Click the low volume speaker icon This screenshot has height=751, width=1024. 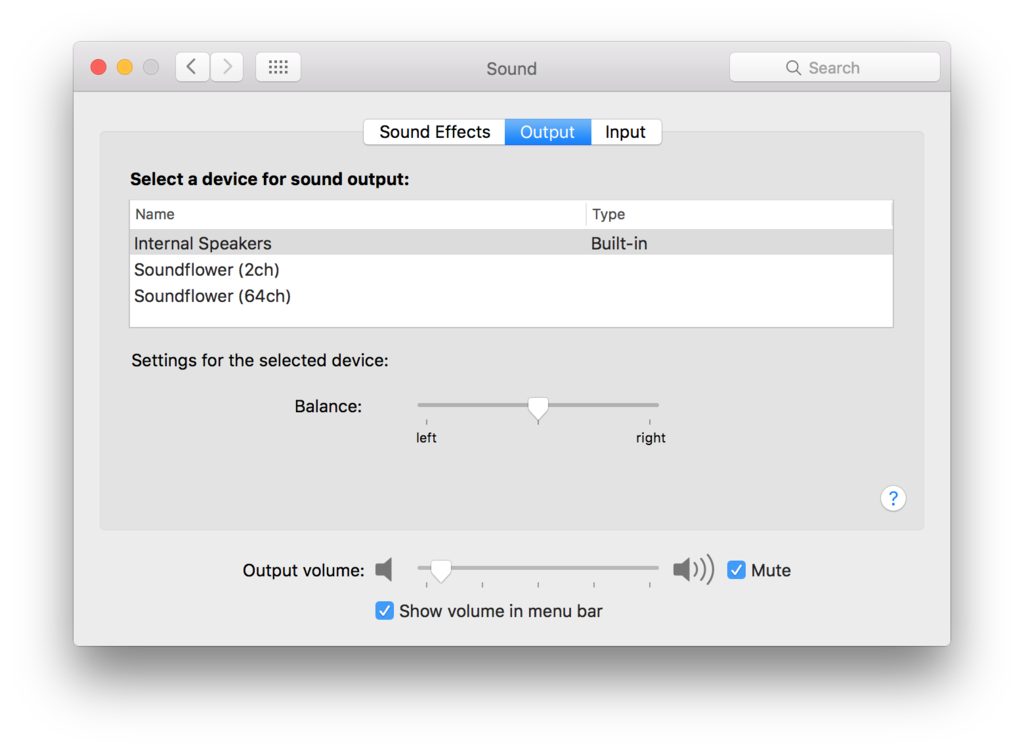[384, 569]
